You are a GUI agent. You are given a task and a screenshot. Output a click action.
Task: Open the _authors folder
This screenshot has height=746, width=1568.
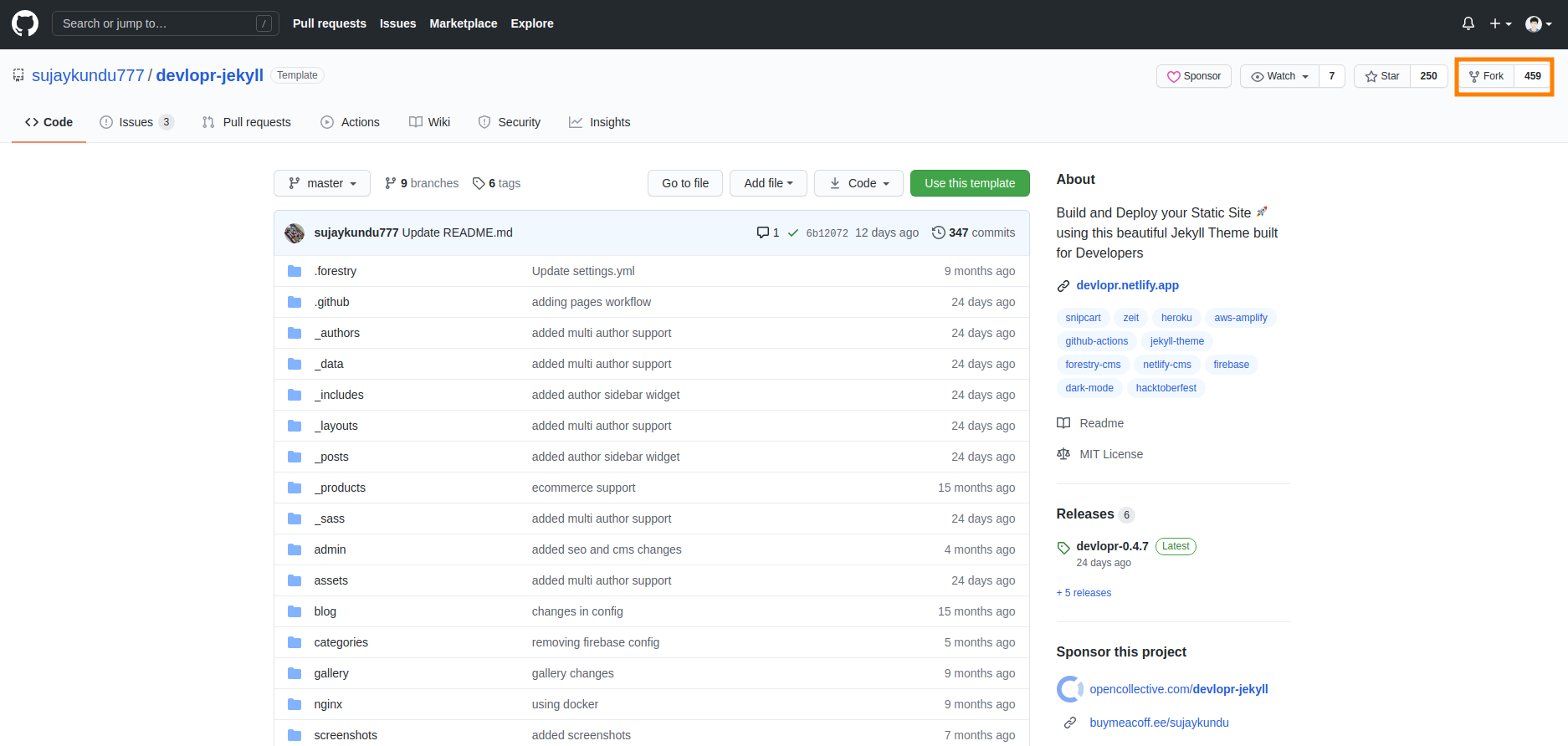tap(337, 333)
